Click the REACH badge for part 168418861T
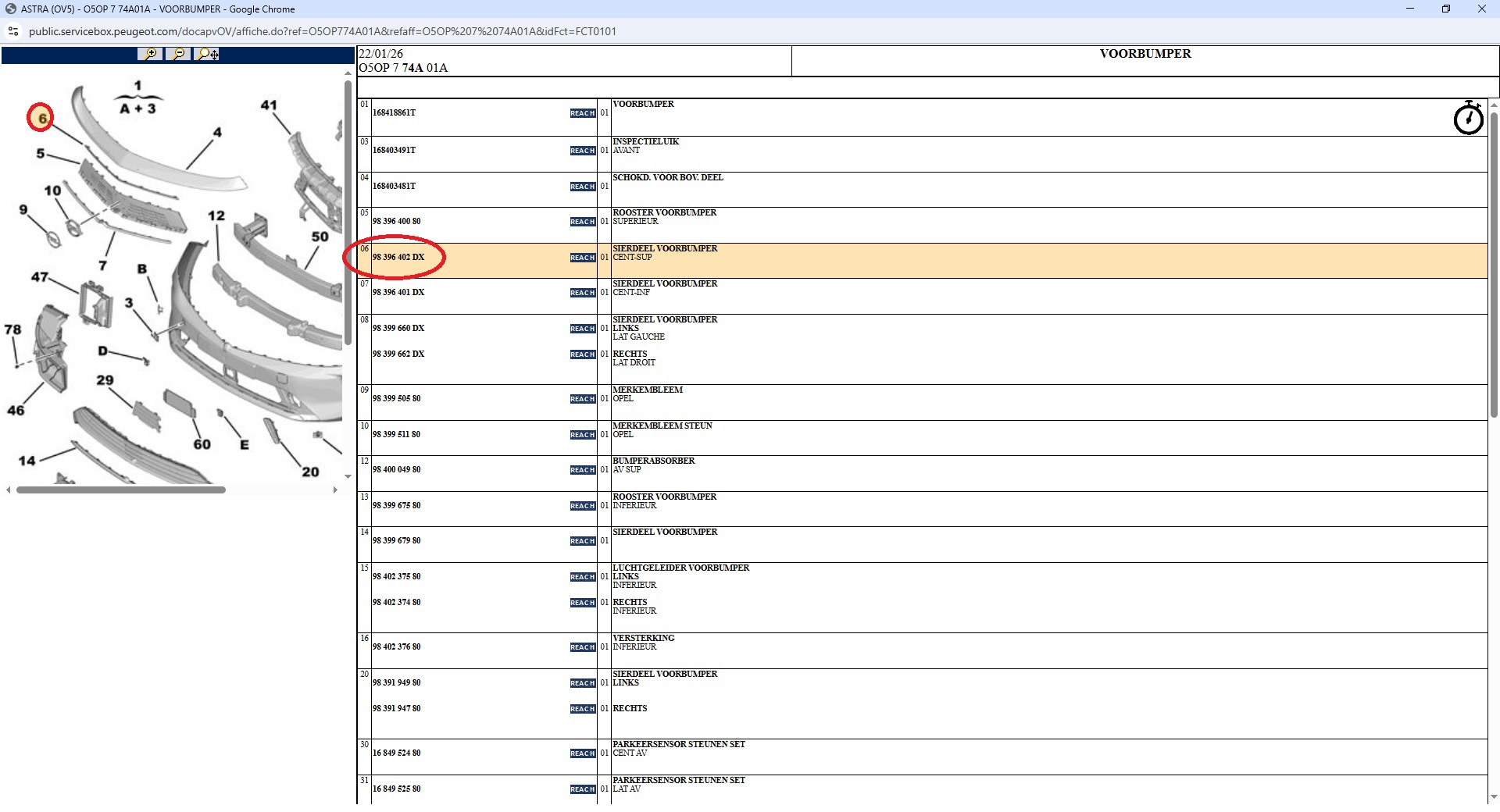This screenshot has height=812, width=1500. pos(582,113)
